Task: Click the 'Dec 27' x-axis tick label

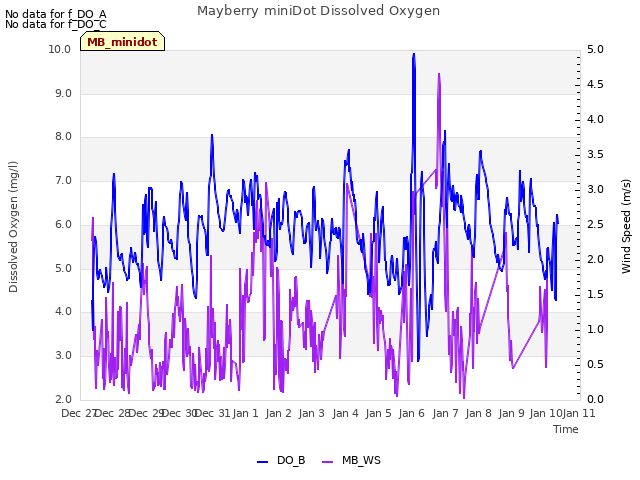Action: coord(78,413)
